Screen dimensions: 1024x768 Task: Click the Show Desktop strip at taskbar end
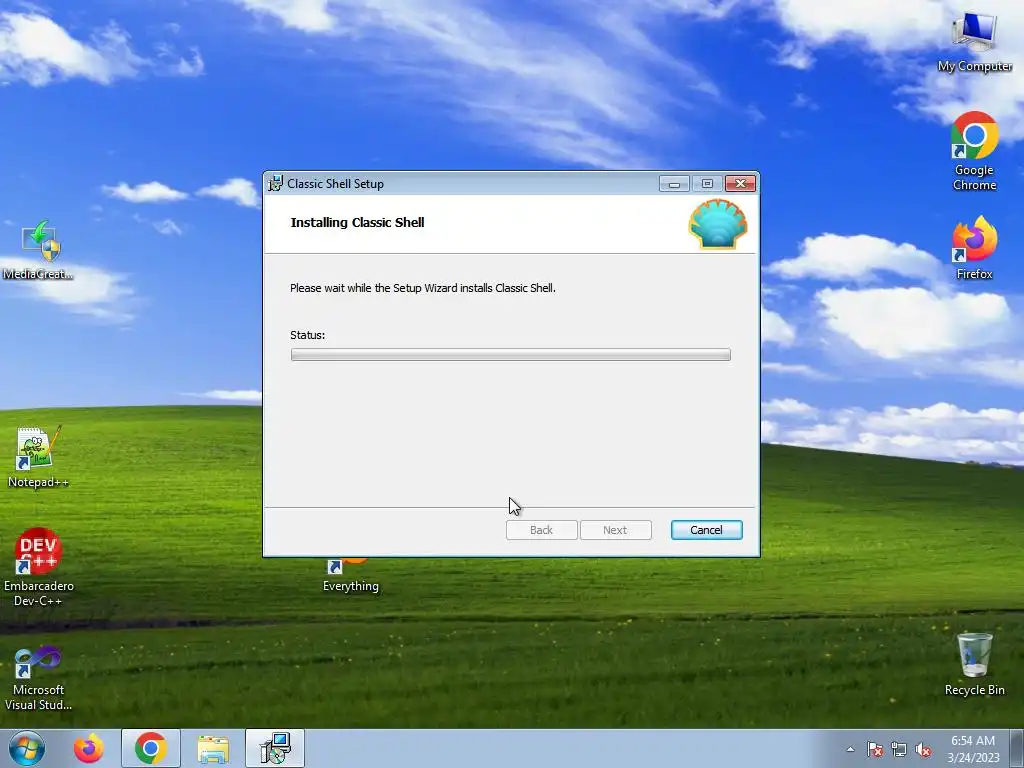(1017, 748)
